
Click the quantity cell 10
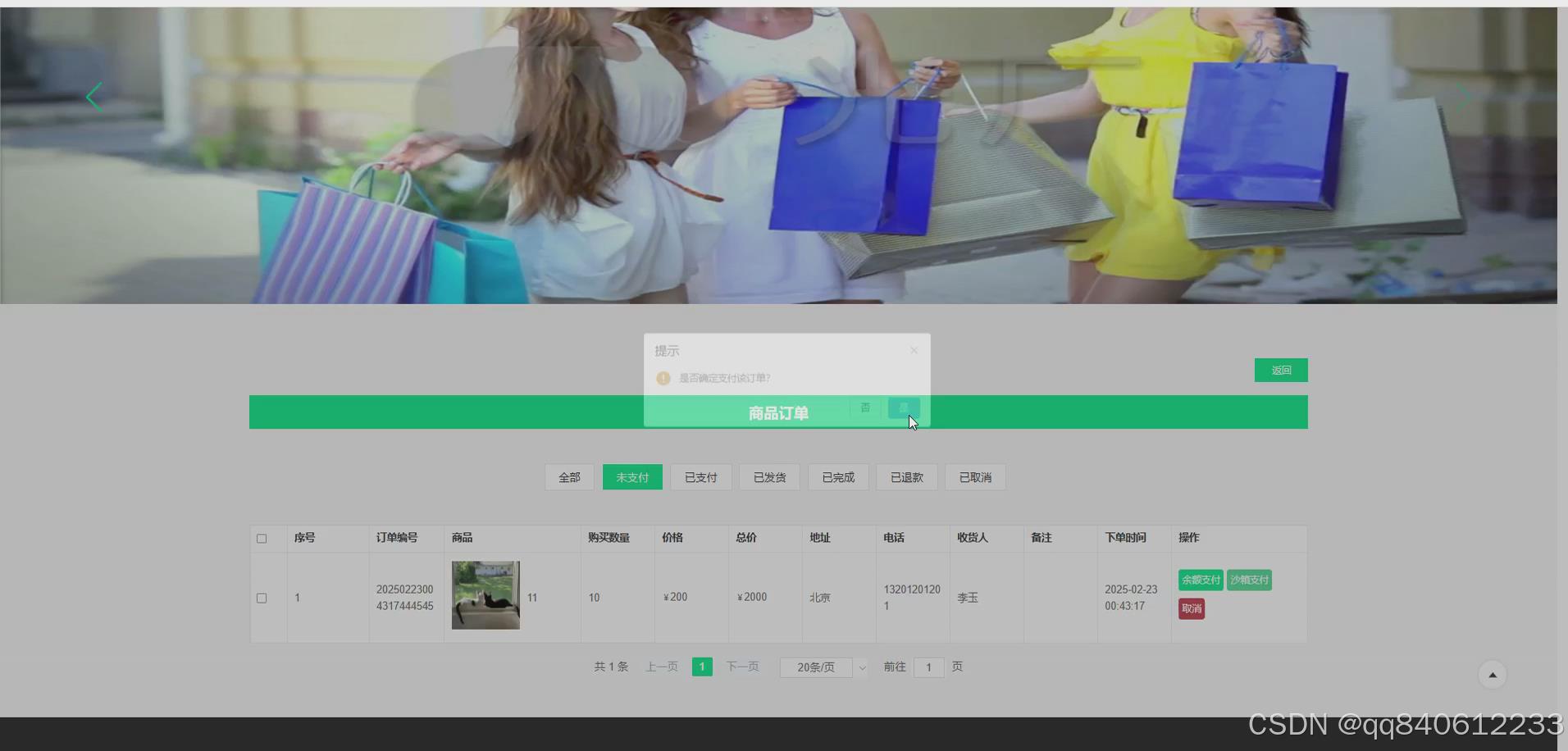[x=594, y=598]
